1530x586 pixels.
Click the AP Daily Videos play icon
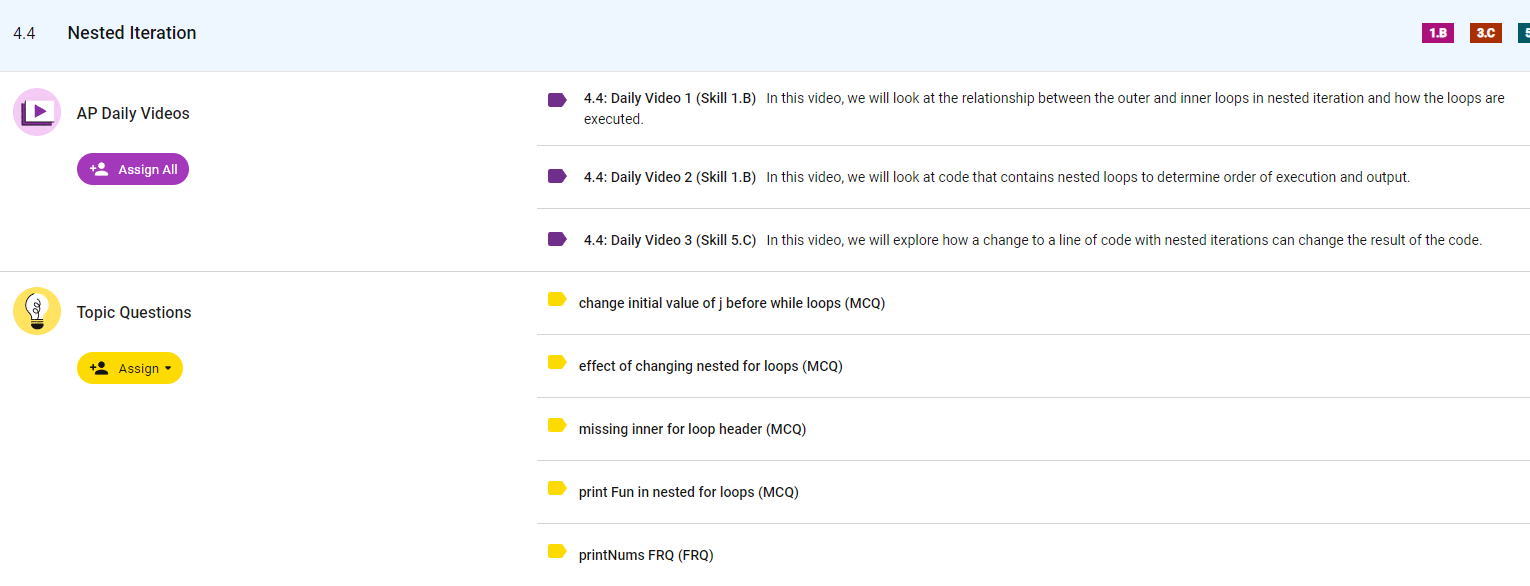click(x=37, y=112)
